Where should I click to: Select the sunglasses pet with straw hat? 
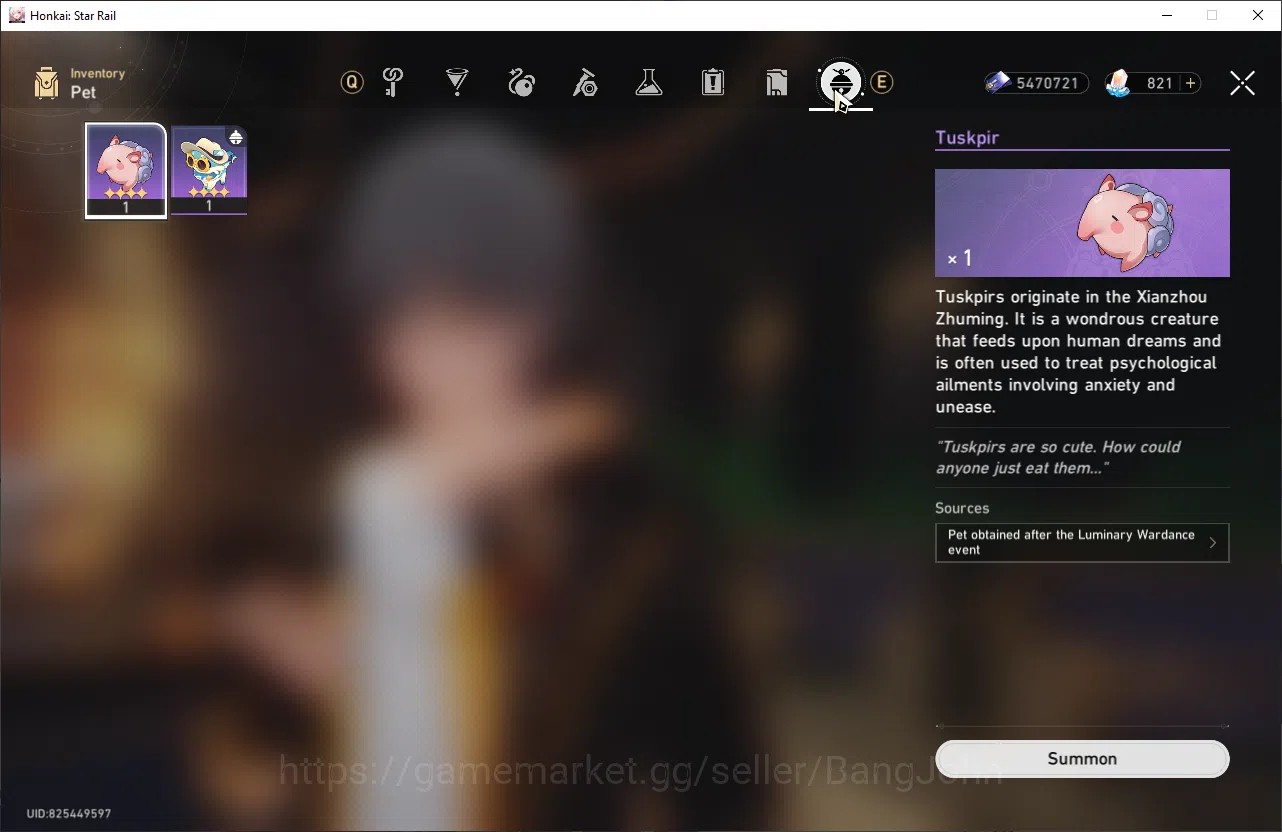[208, 170]
